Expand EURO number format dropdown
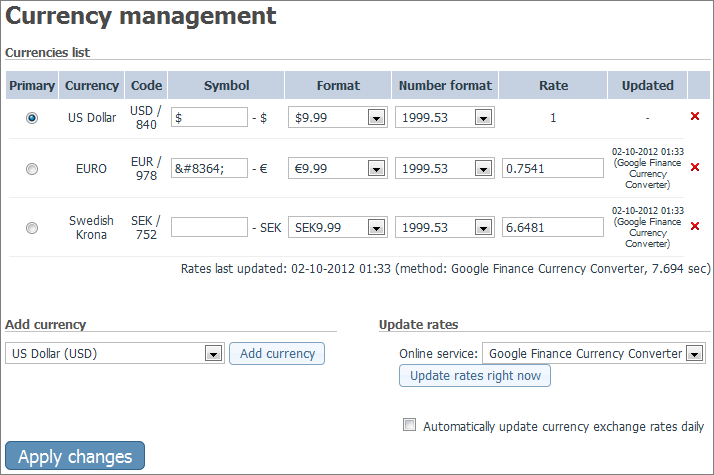Image resolution: width=714 pixels, height=475 pixels. click(x=444, y=169)
